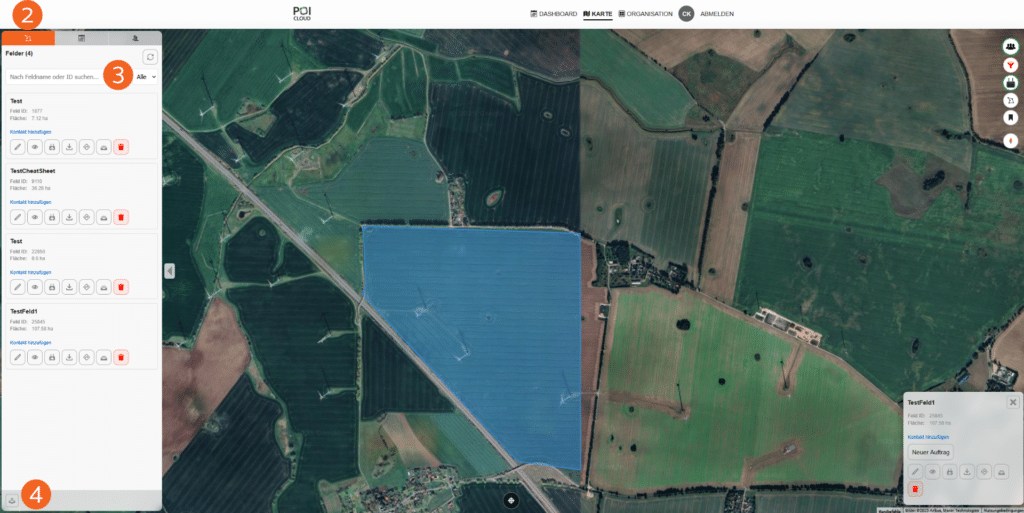Collapse the left sidebar with arrow handle
Screen dimensions: 1024x513
[x=169, y=270]
